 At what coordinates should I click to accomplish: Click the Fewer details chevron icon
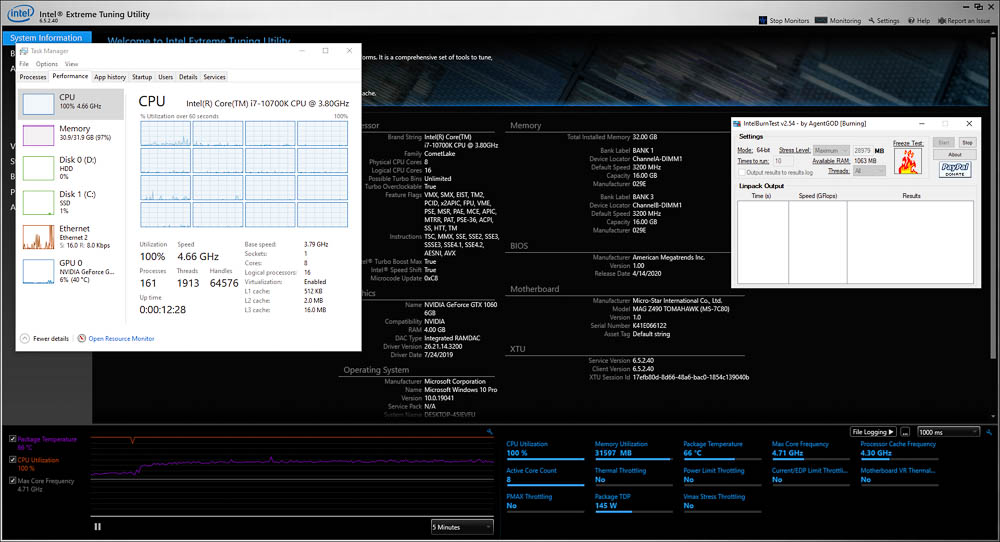25,339
